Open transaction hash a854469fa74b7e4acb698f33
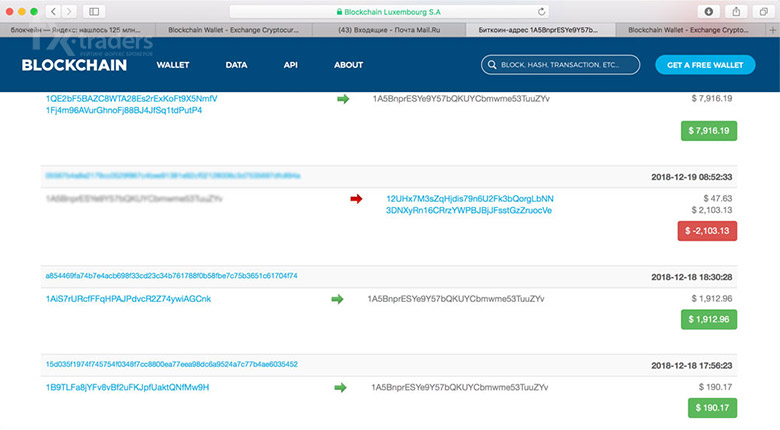The image size is (780, 430). [x=171, y=276]
